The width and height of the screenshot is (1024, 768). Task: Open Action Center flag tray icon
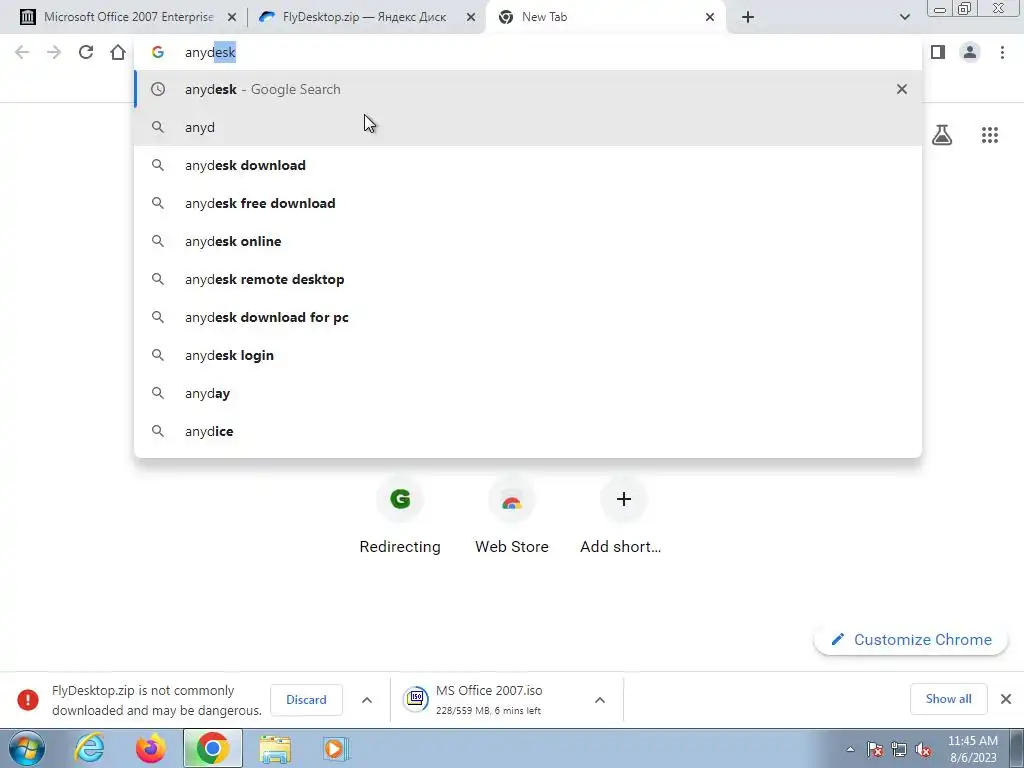coord(875,749)
